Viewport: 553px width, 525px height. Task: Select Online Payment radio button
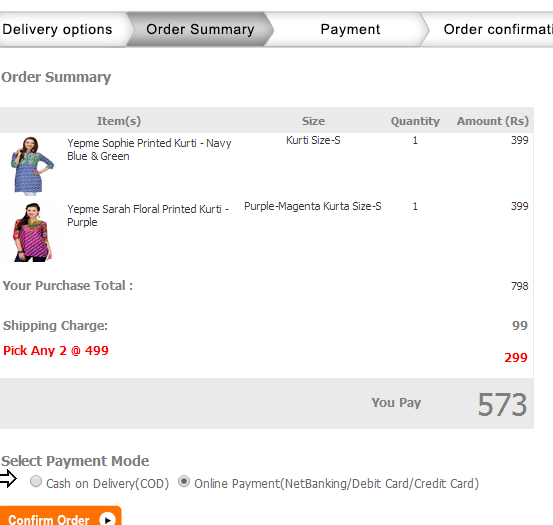click(184, 481)
